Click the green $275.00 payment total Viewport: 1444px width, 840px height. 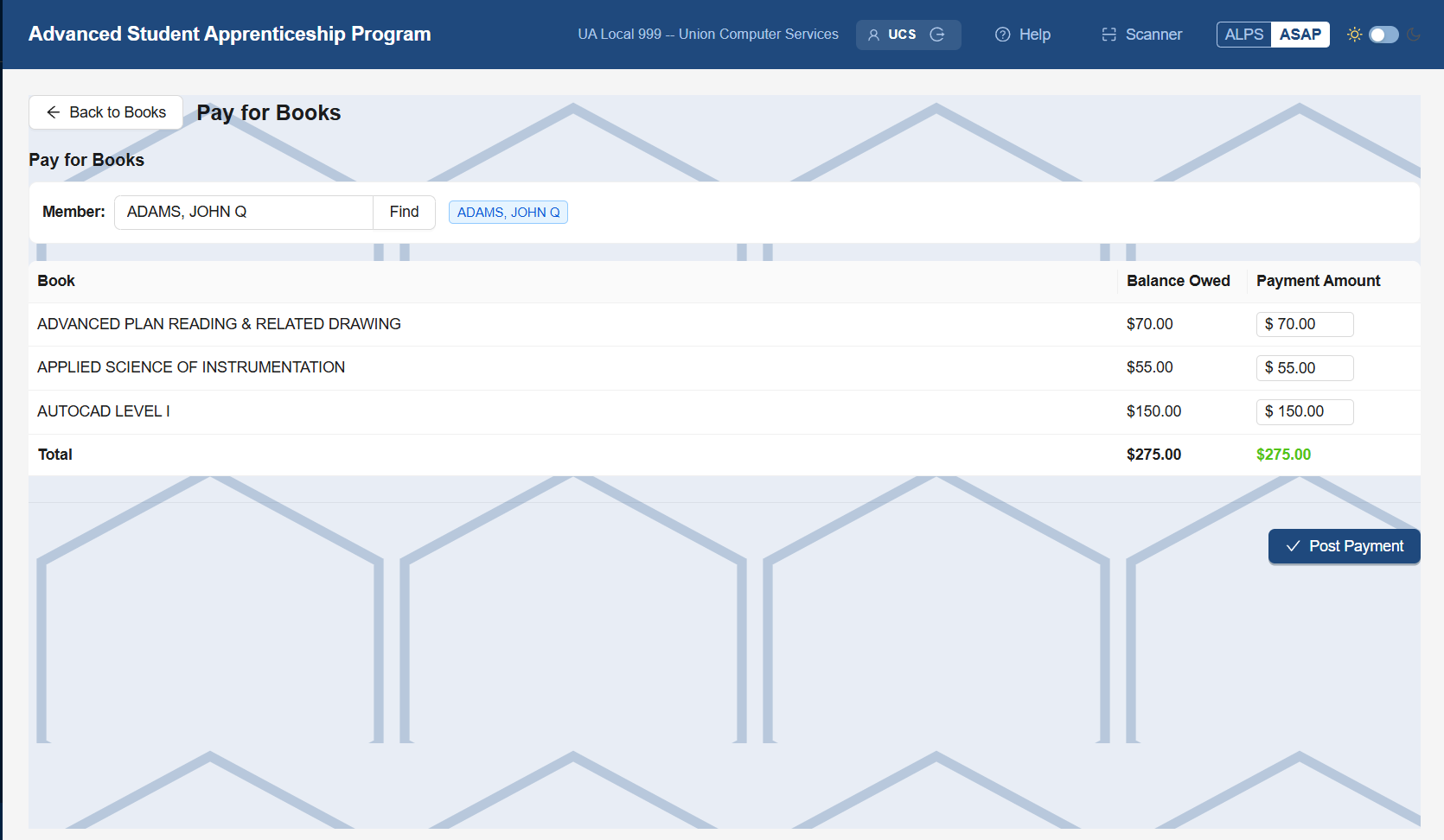click(x=1283, y=455)
